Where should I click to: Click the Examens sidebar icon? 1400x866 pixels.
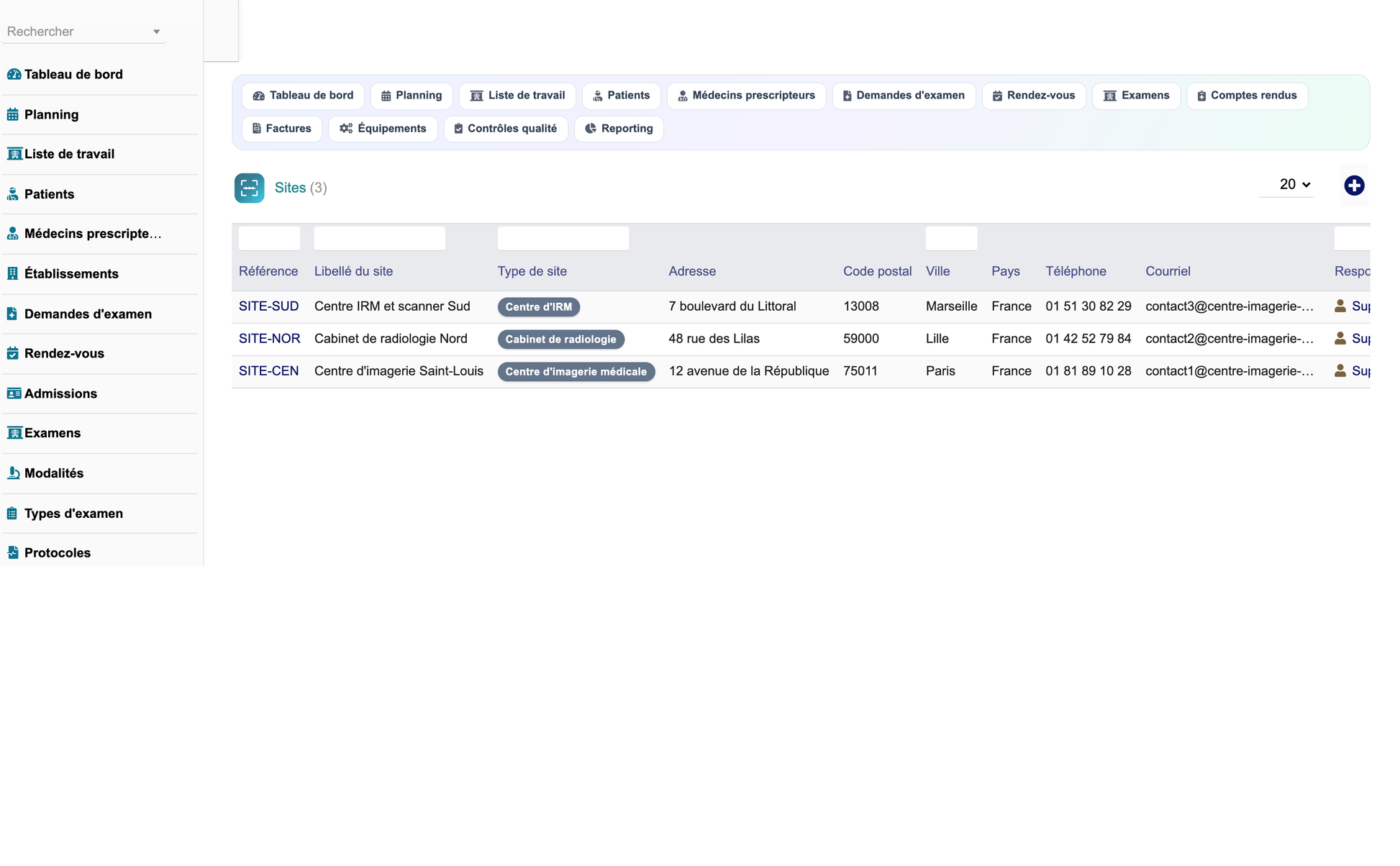(14, 433)
